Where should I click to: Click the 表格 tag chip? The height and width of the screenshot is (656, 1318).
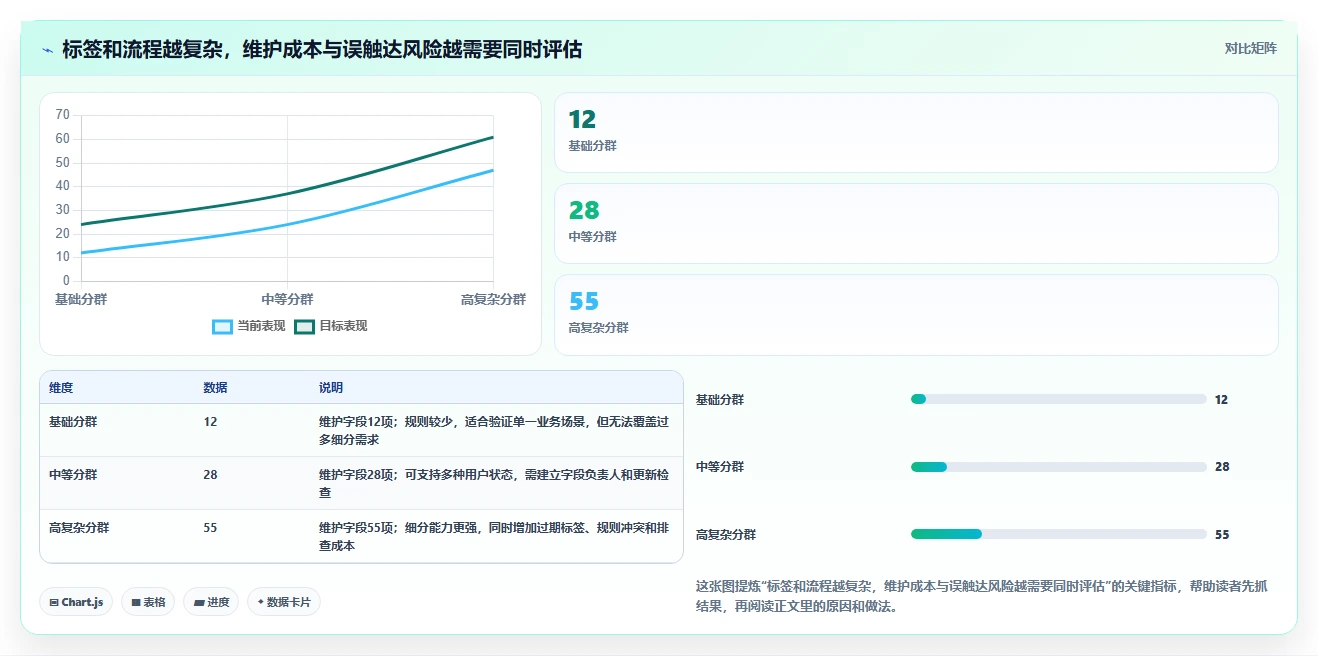tap(148, 602)
